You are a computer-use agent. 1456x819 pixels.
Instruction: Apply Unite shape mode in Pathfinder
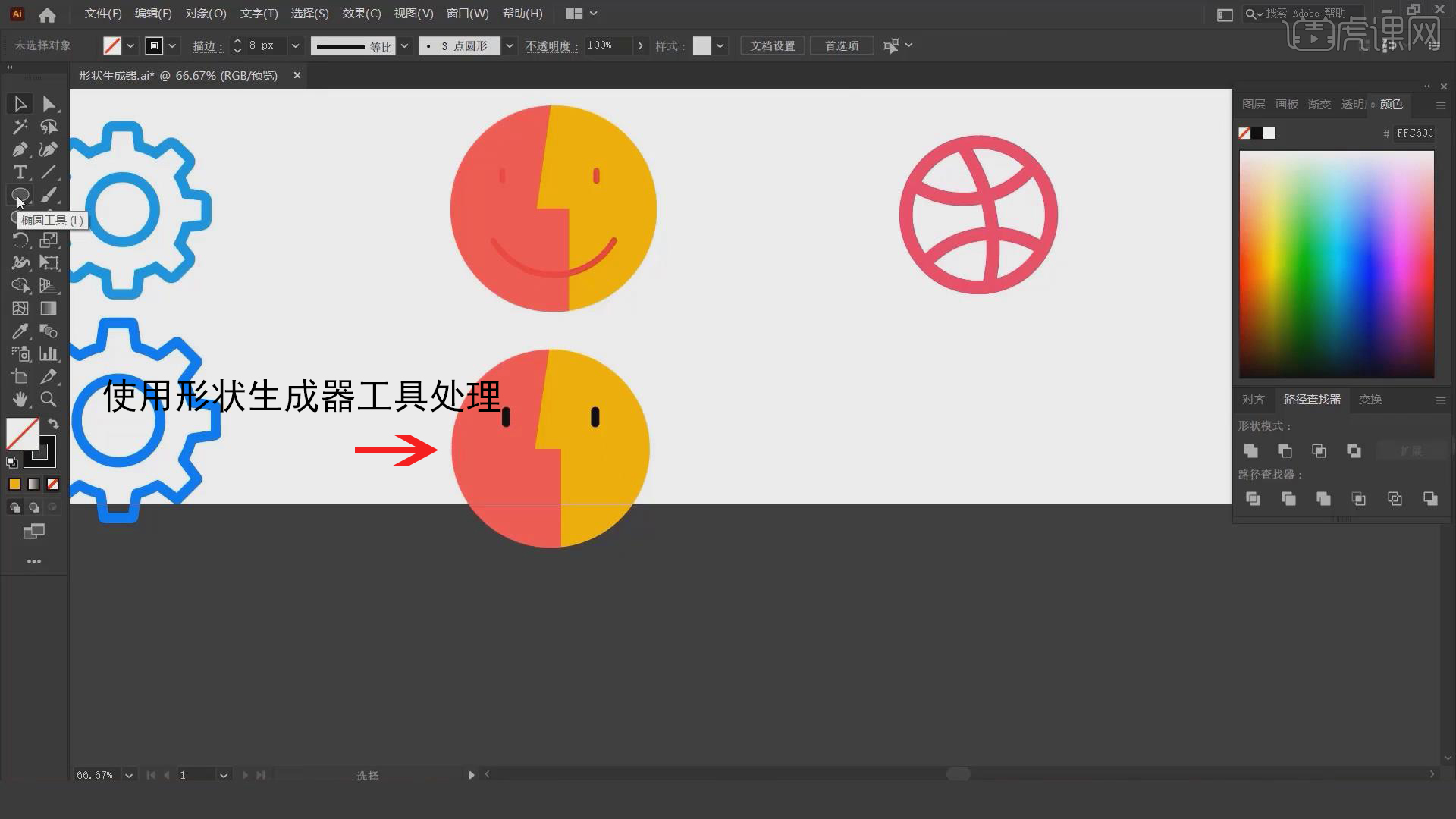(1251, 450)
